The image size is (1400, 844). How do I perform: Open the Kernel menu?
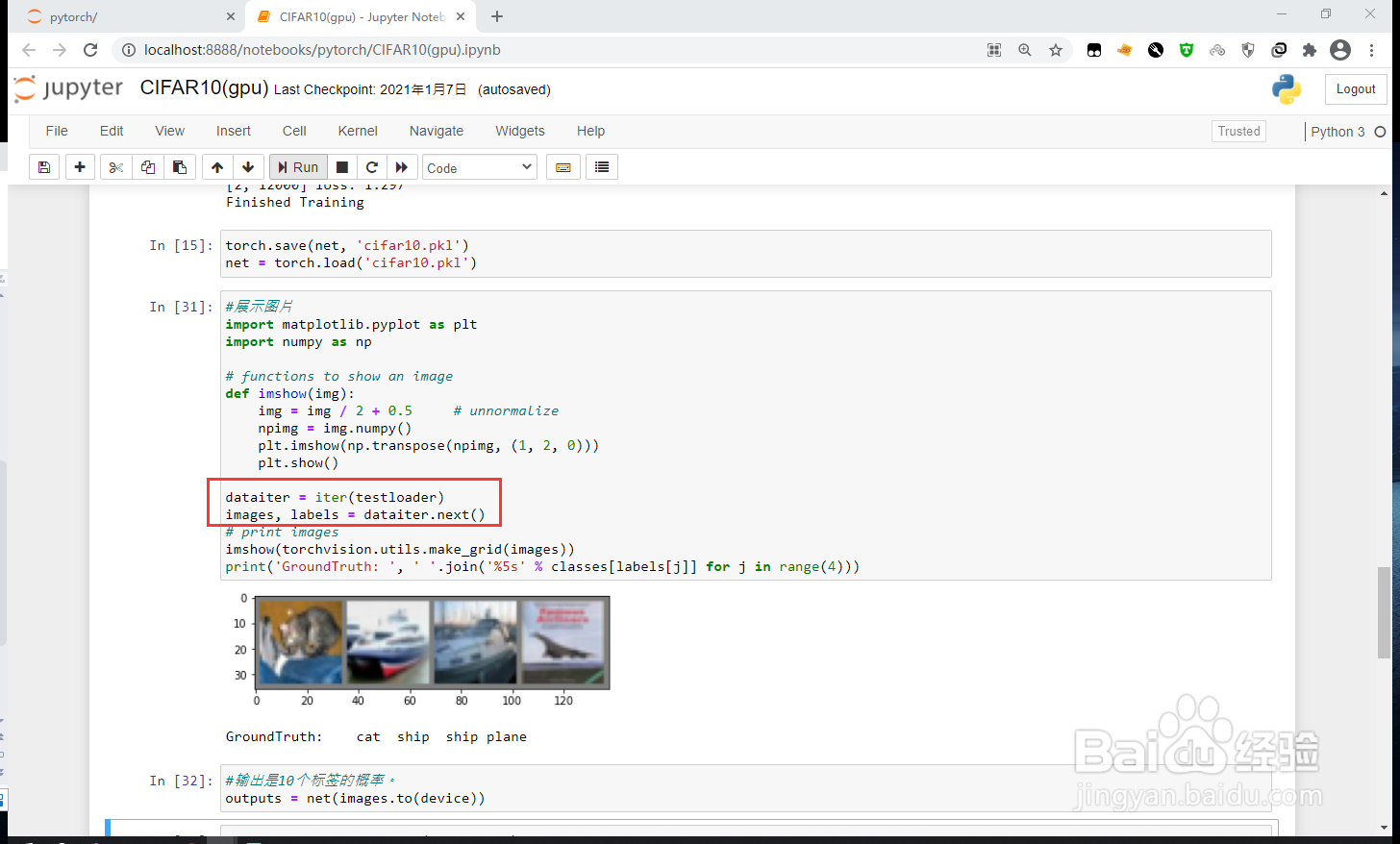tap(358, 131)
